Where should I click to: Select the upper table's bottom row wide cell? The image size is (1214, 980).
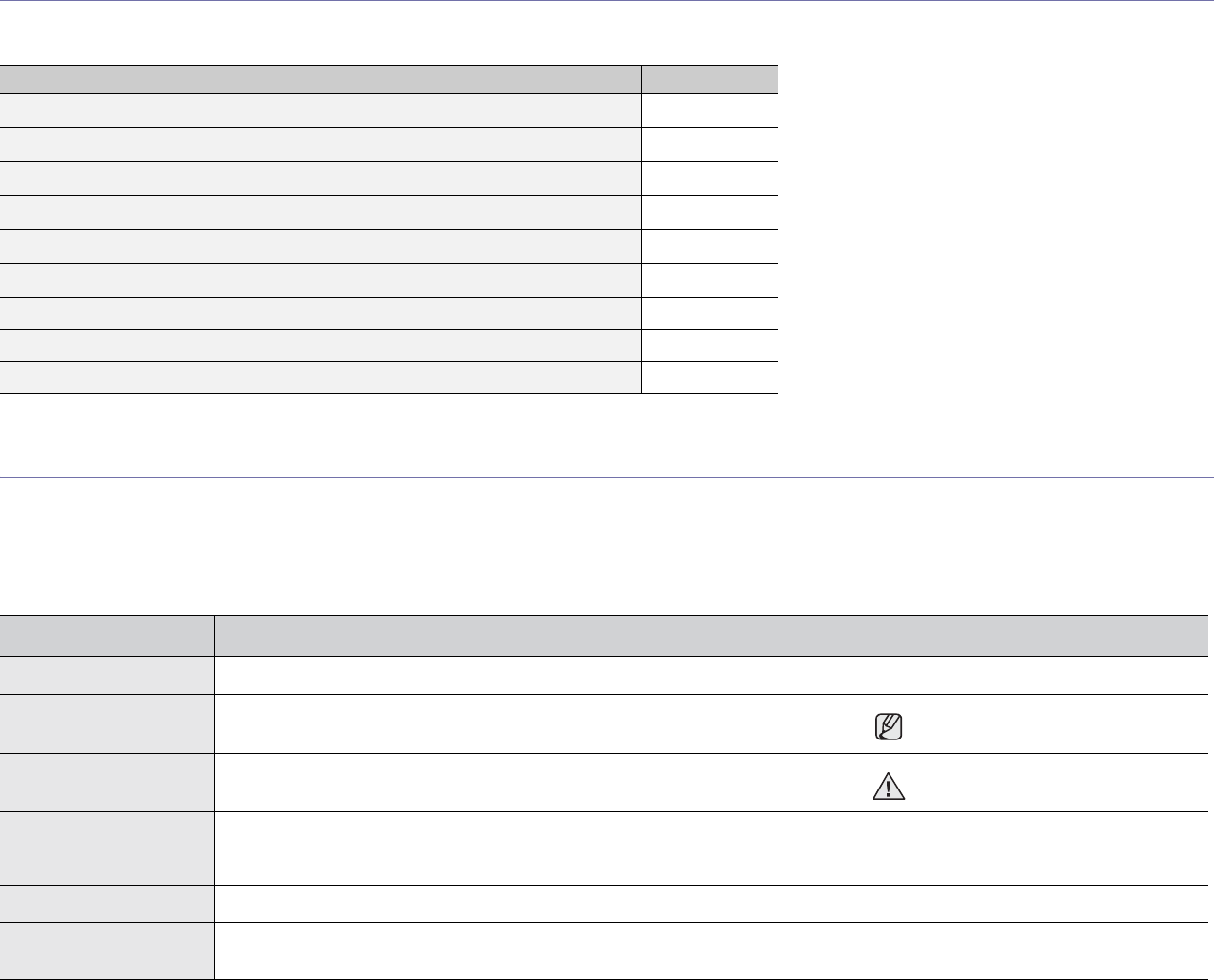pyautogui.click(x=321, y=377)
